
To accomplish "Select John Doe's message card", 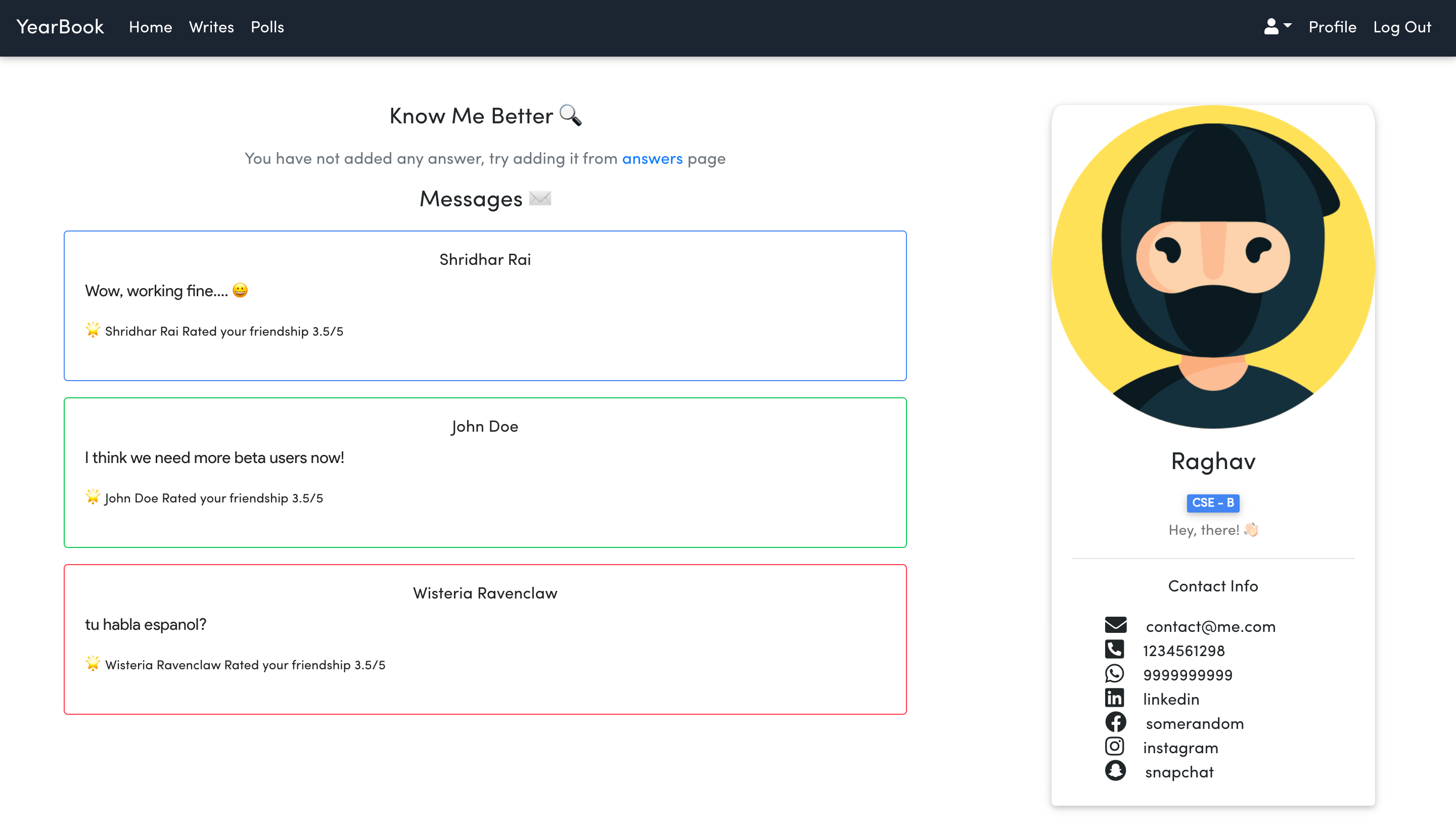I will click(x=485, y=473).
